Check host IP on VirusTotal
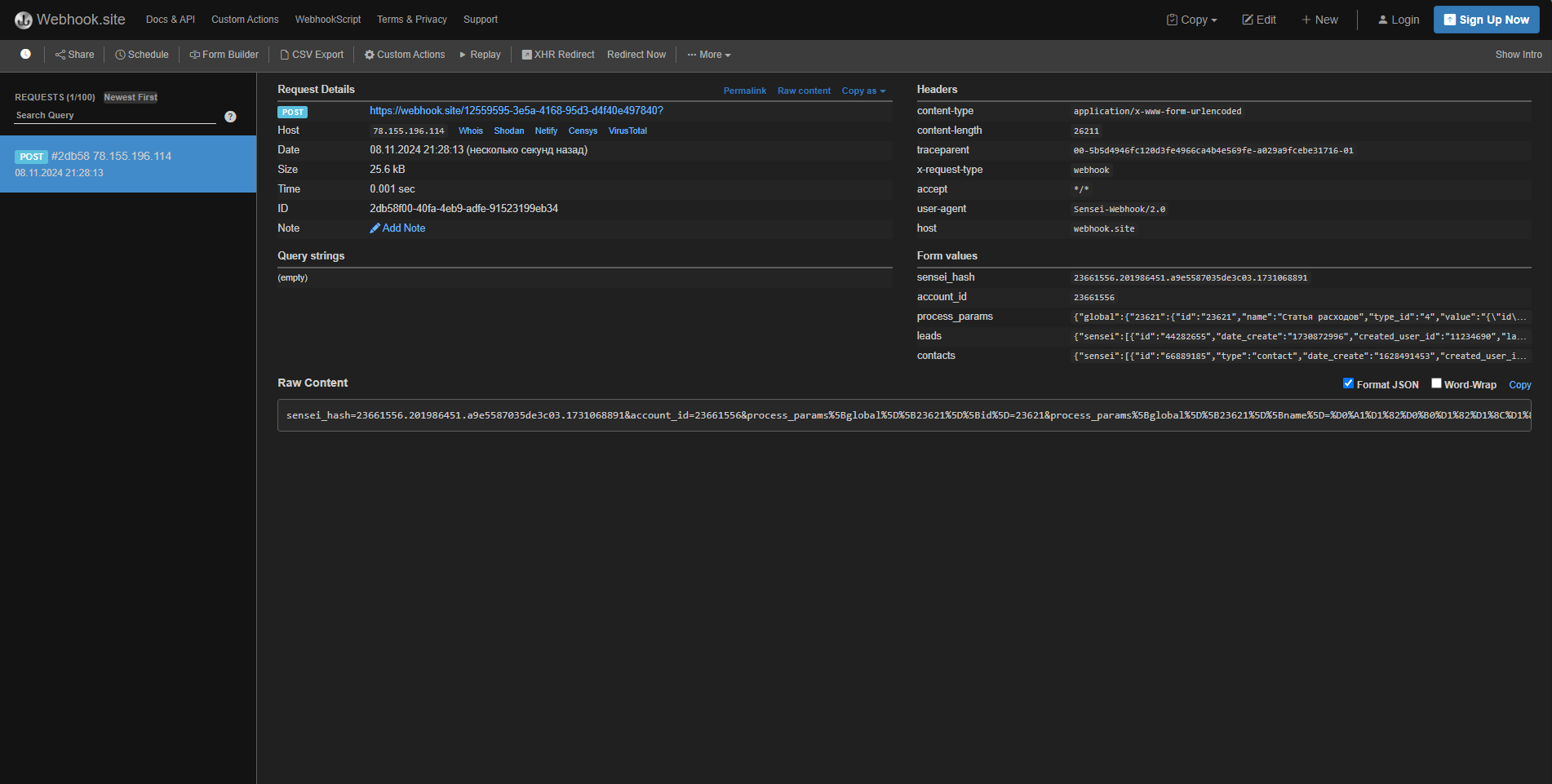1552x784 pixels. [x=627, y=131]
